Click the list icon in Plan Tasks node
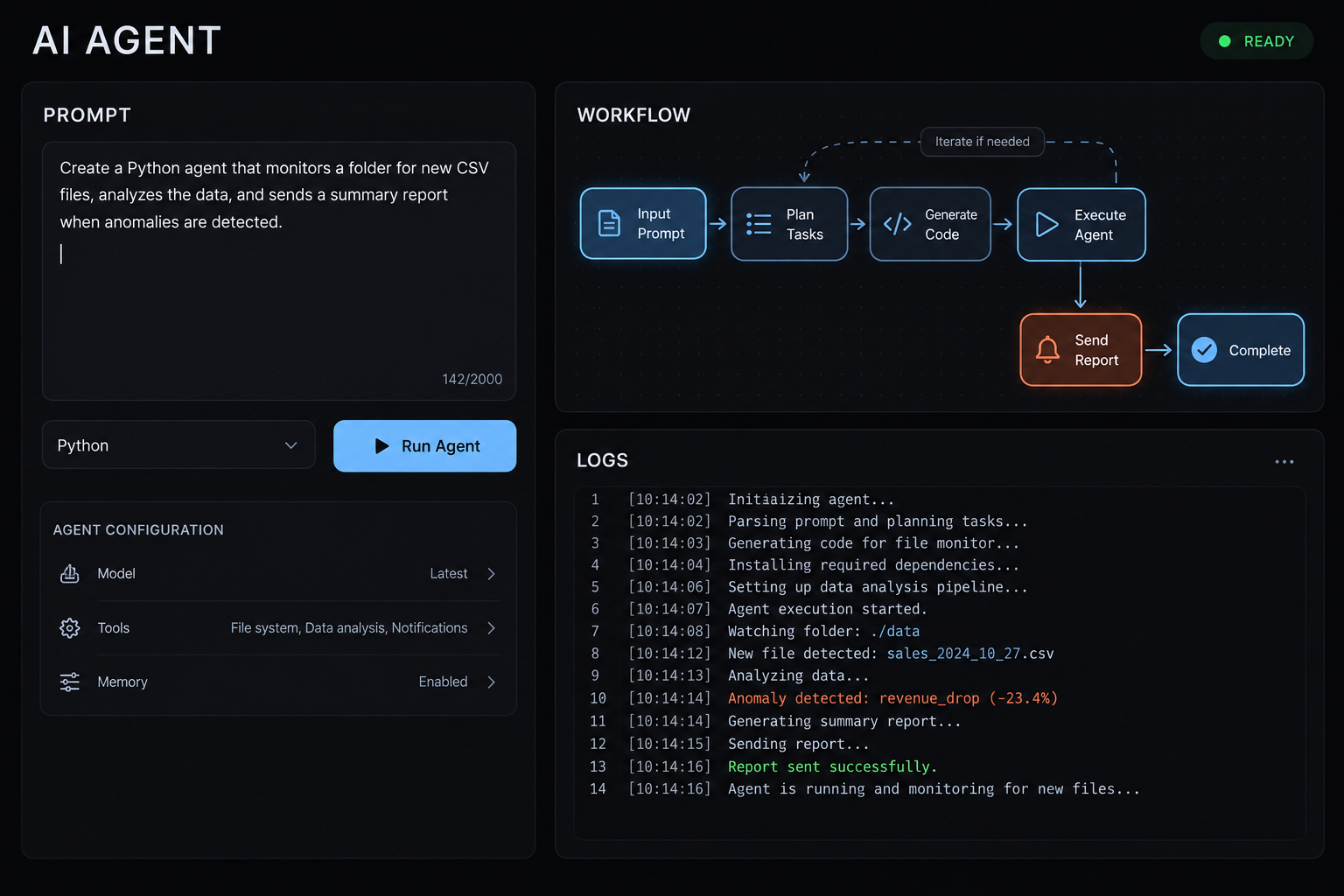The height and width of the screenshot is (896, 1344). coord(759,224)
